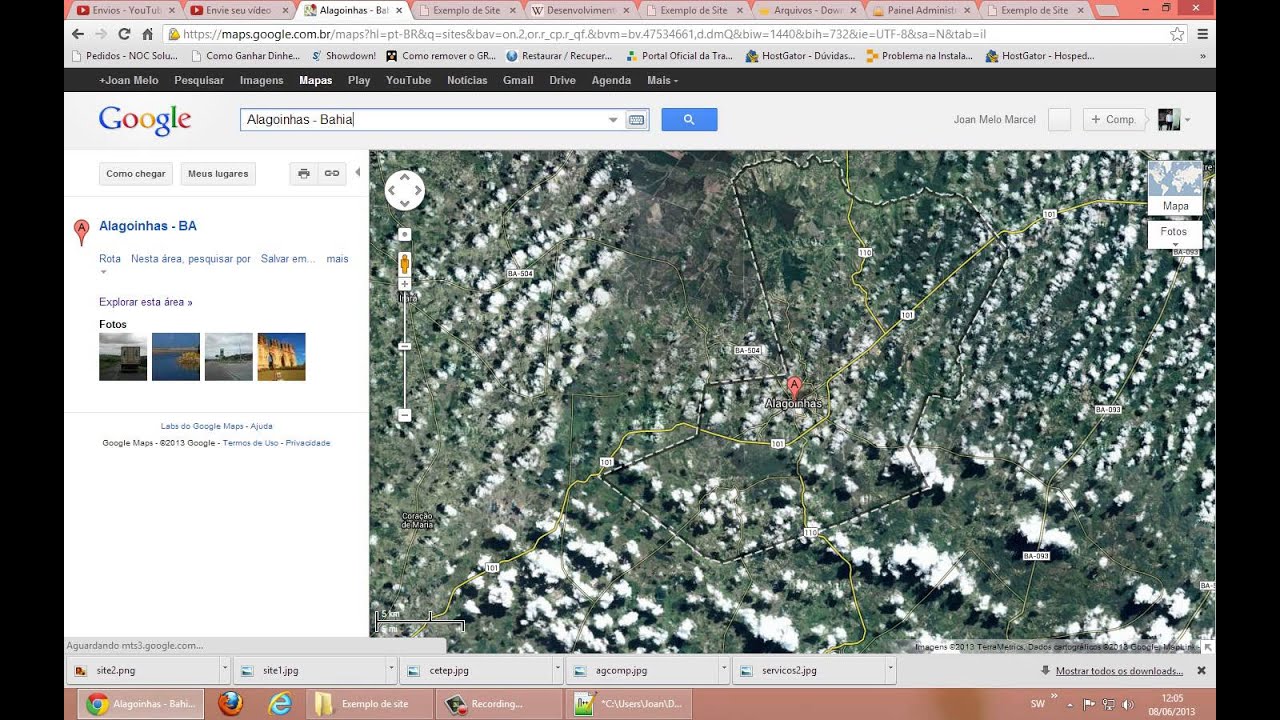Switch to the Envios - YouTube tab
The height and width of the screenshot is (720, 1280).
[125, 10]
